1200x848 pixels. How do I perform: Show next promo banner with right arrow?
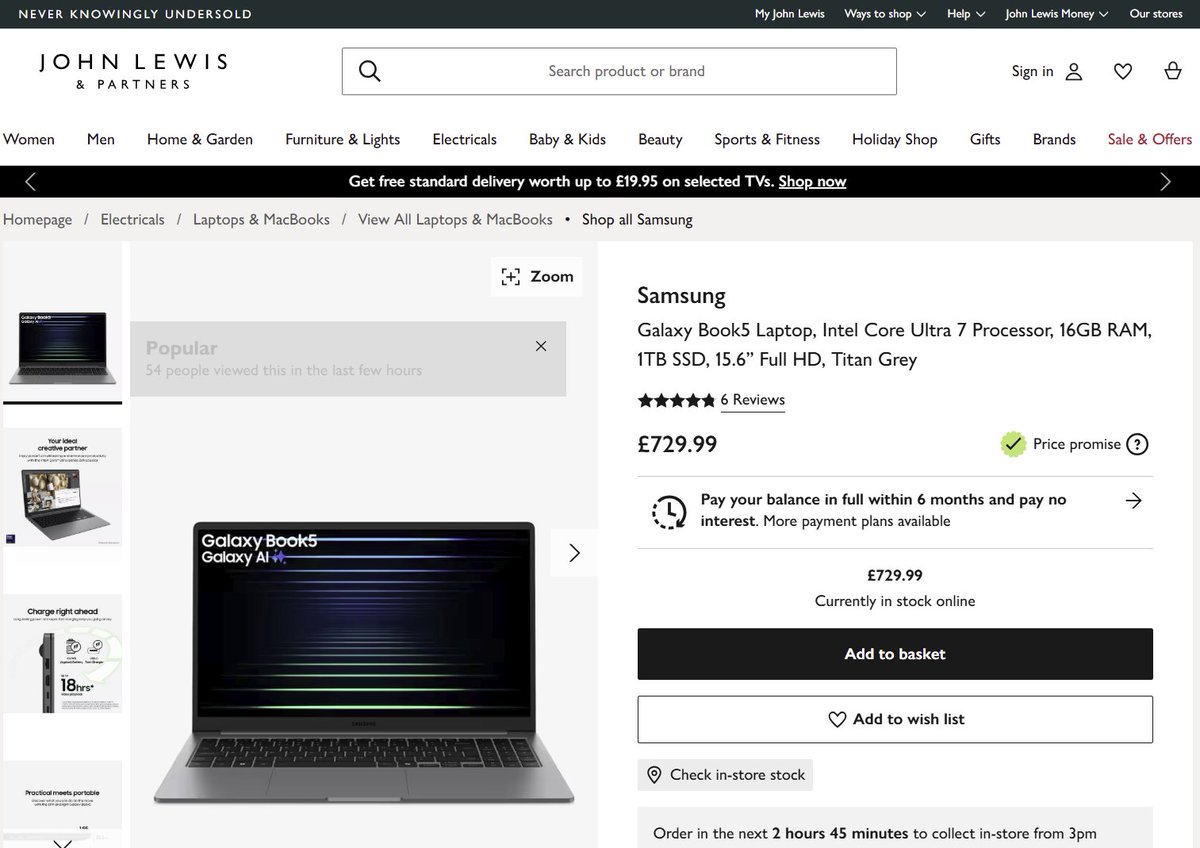[1165, 181]
